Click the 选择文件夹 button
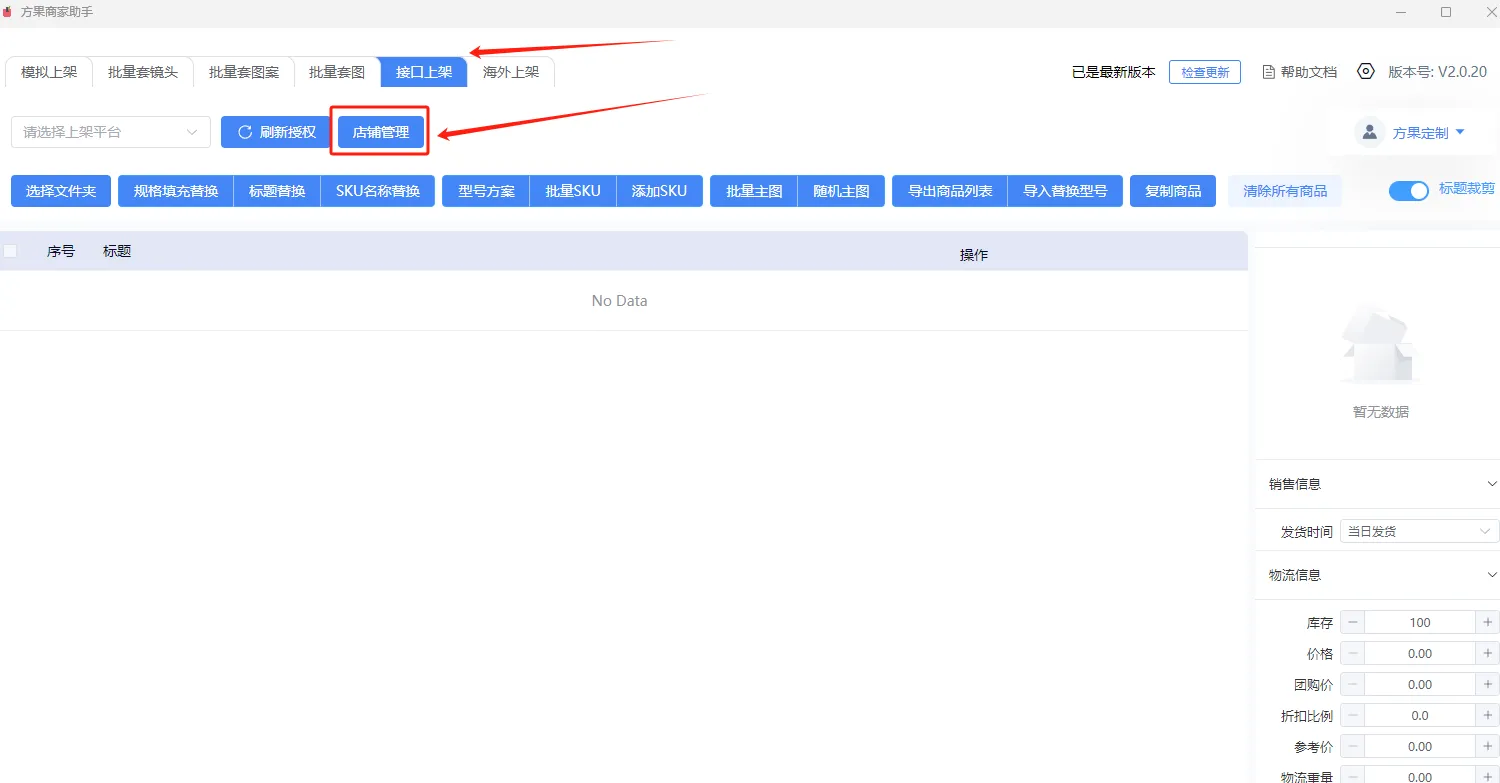This screenshot has width=1500, height=783. point(61,191)
